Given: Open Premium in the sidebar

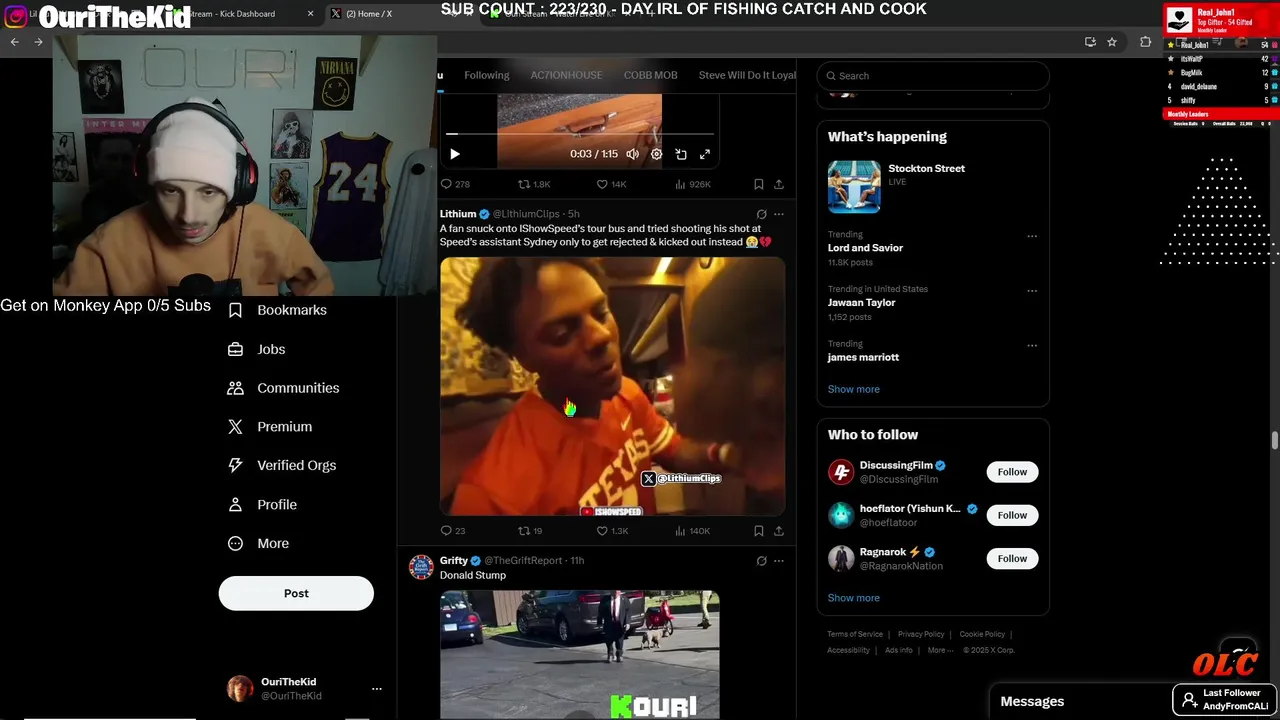Looking at the screenshot, I should 270,427.
